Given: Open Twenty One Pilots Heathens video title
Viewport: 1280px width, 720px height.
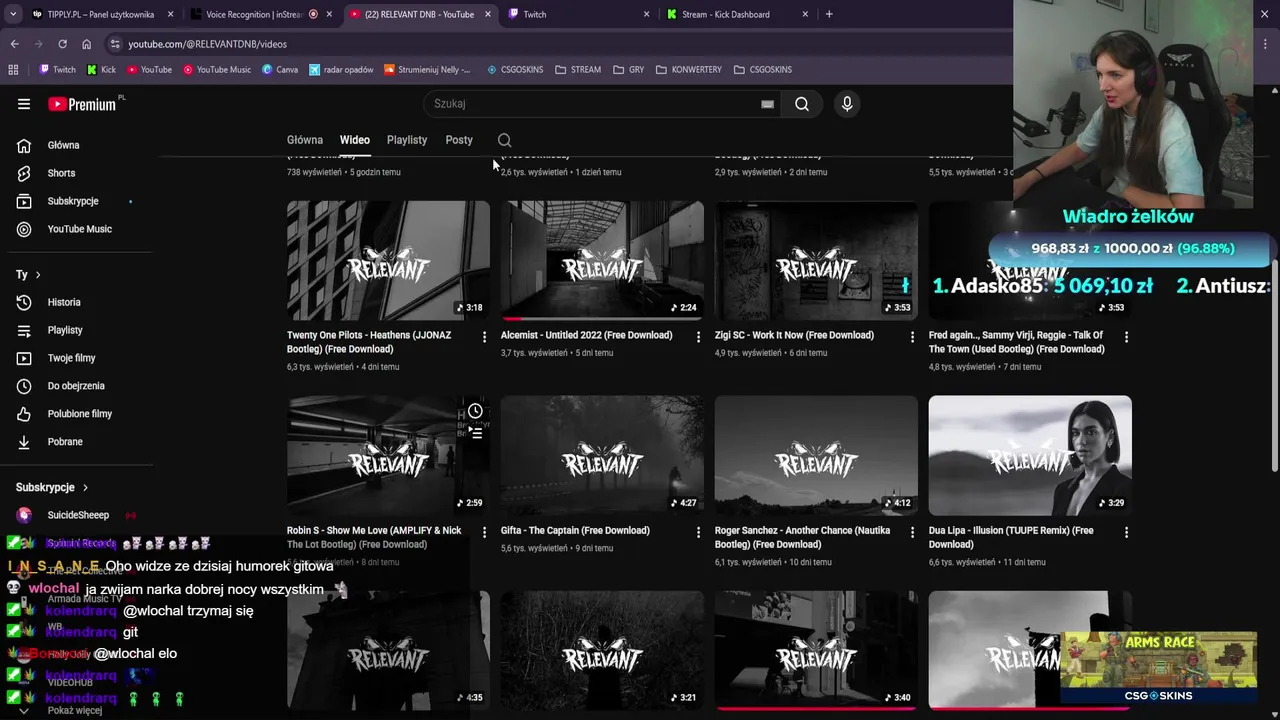Looking at the screenshot, I should 369,342.
